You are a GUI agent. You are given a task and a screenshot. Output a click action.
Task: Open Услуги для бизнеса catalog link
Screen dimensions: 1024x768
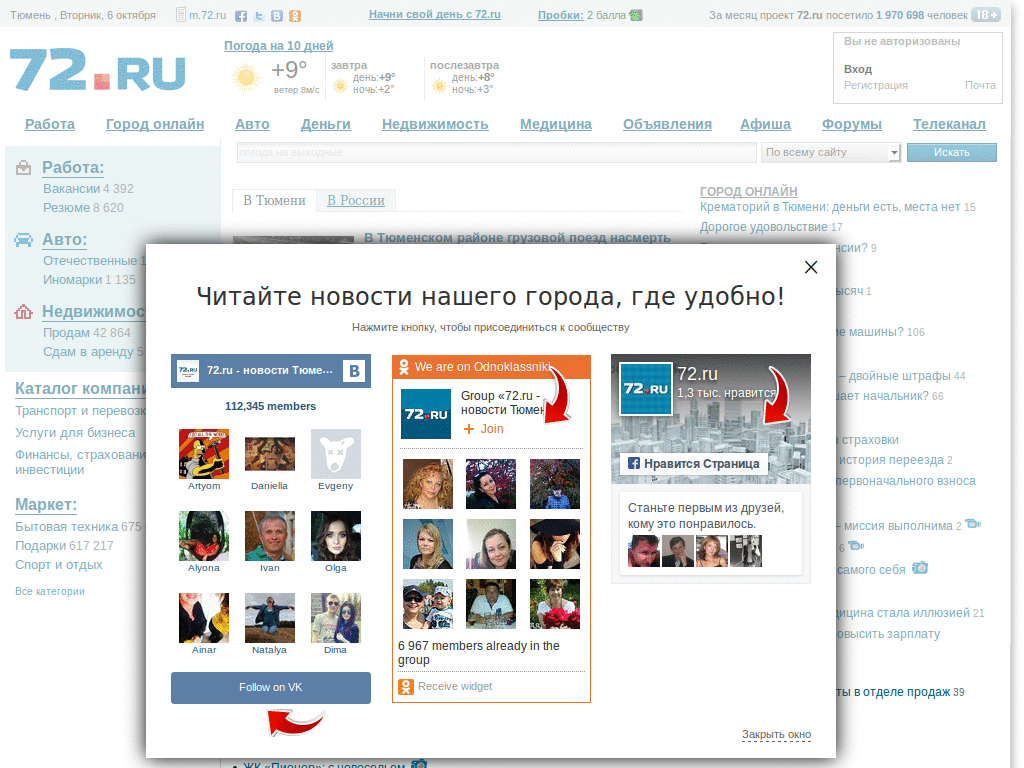[75, 433]
